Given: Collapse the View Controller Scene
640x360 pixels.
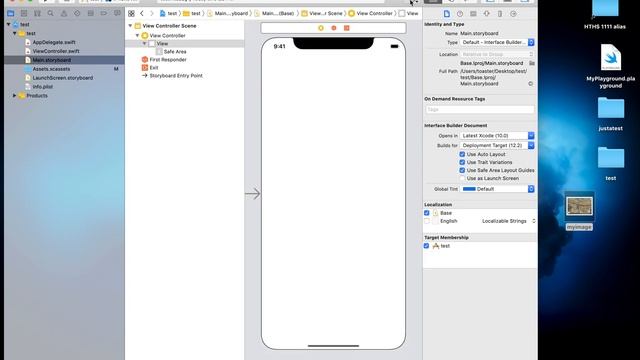Looking at the screenshot, I should coord(131,26).
